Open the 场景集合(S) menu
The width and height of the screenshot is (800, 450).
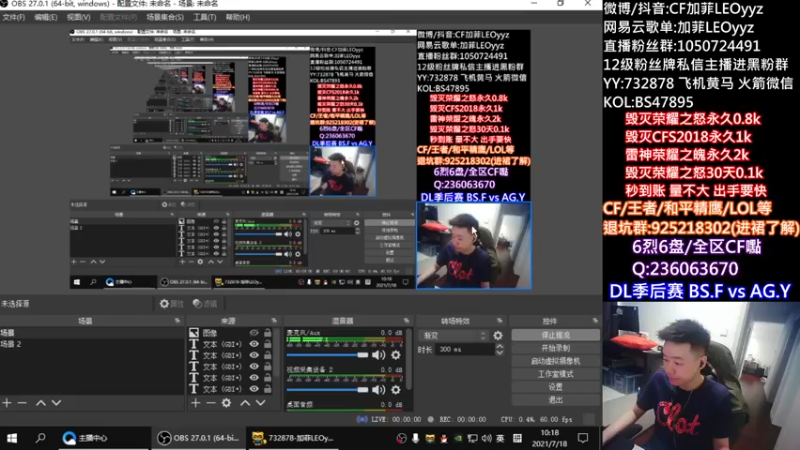(x=165, y=17)
